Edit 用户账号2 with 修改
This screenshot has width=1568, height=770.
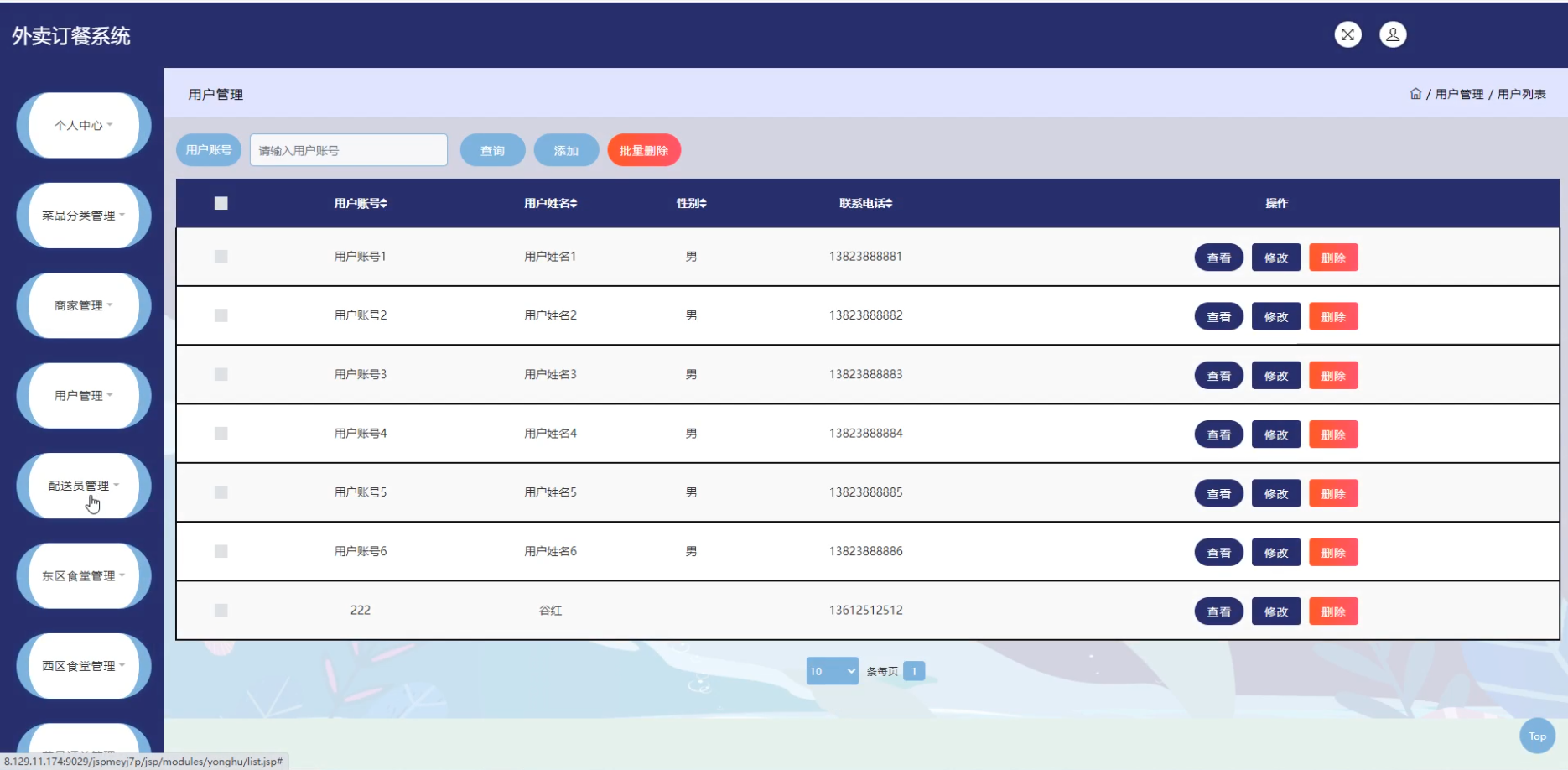tap(1276, 316)
